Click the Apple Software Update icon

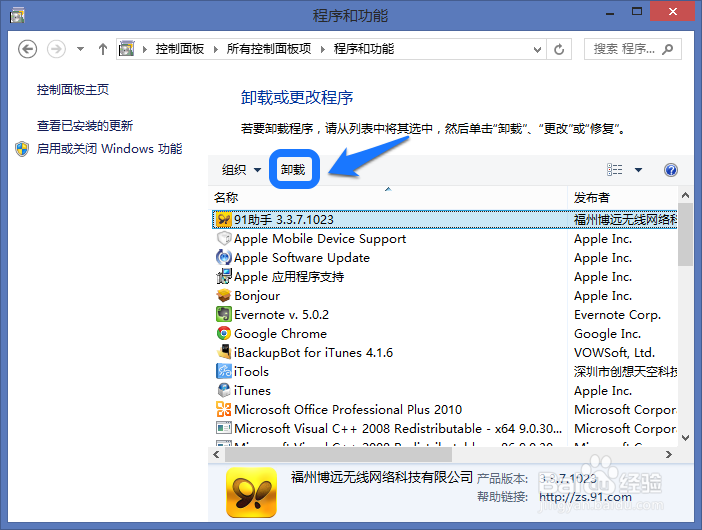pyautogui.click(x=223, y=257)
